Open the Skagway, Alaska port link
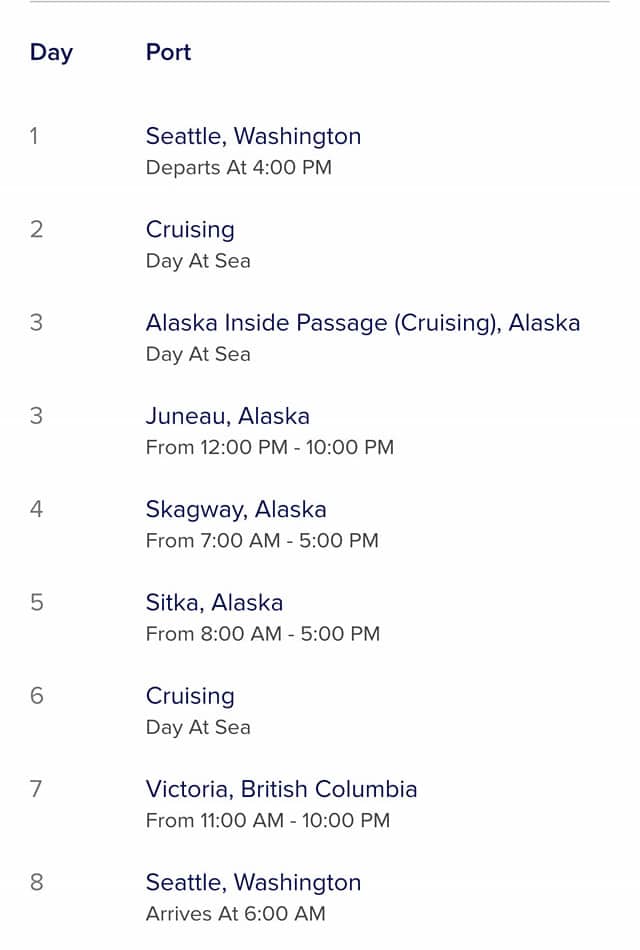This screenshot has width=640, height=950. point(236,510)
